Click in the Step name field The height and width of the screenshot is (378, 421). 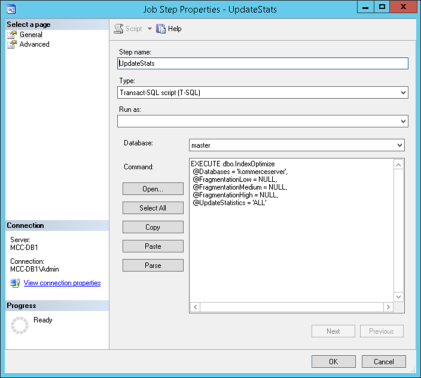pos(263,63)
